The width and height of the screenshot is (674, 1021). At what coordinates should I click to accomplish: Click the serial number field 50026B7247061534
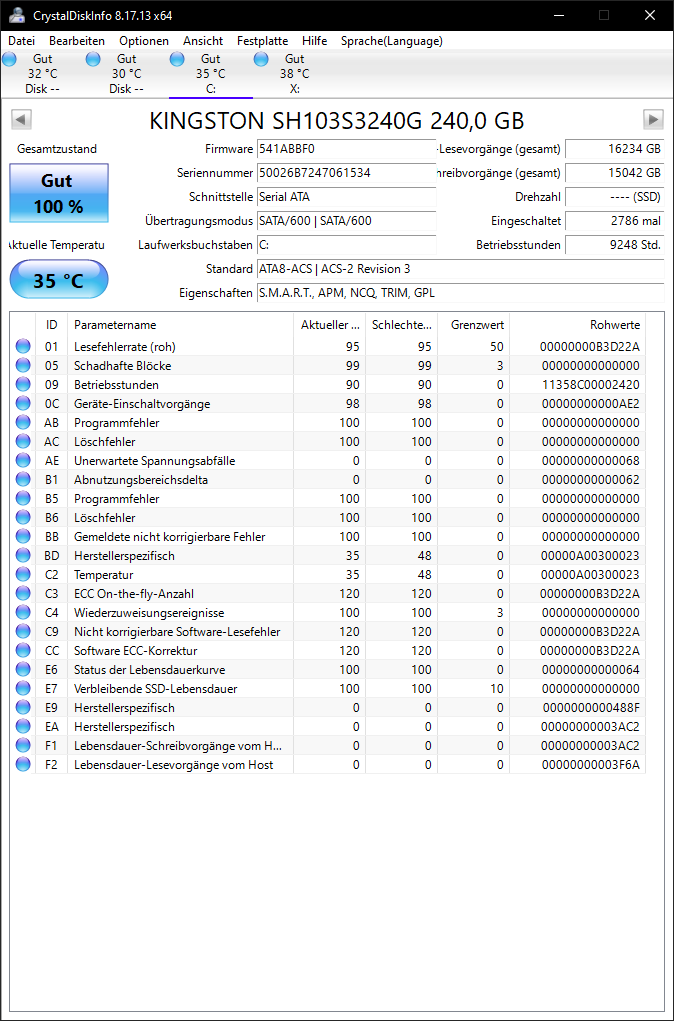point(346,173)
